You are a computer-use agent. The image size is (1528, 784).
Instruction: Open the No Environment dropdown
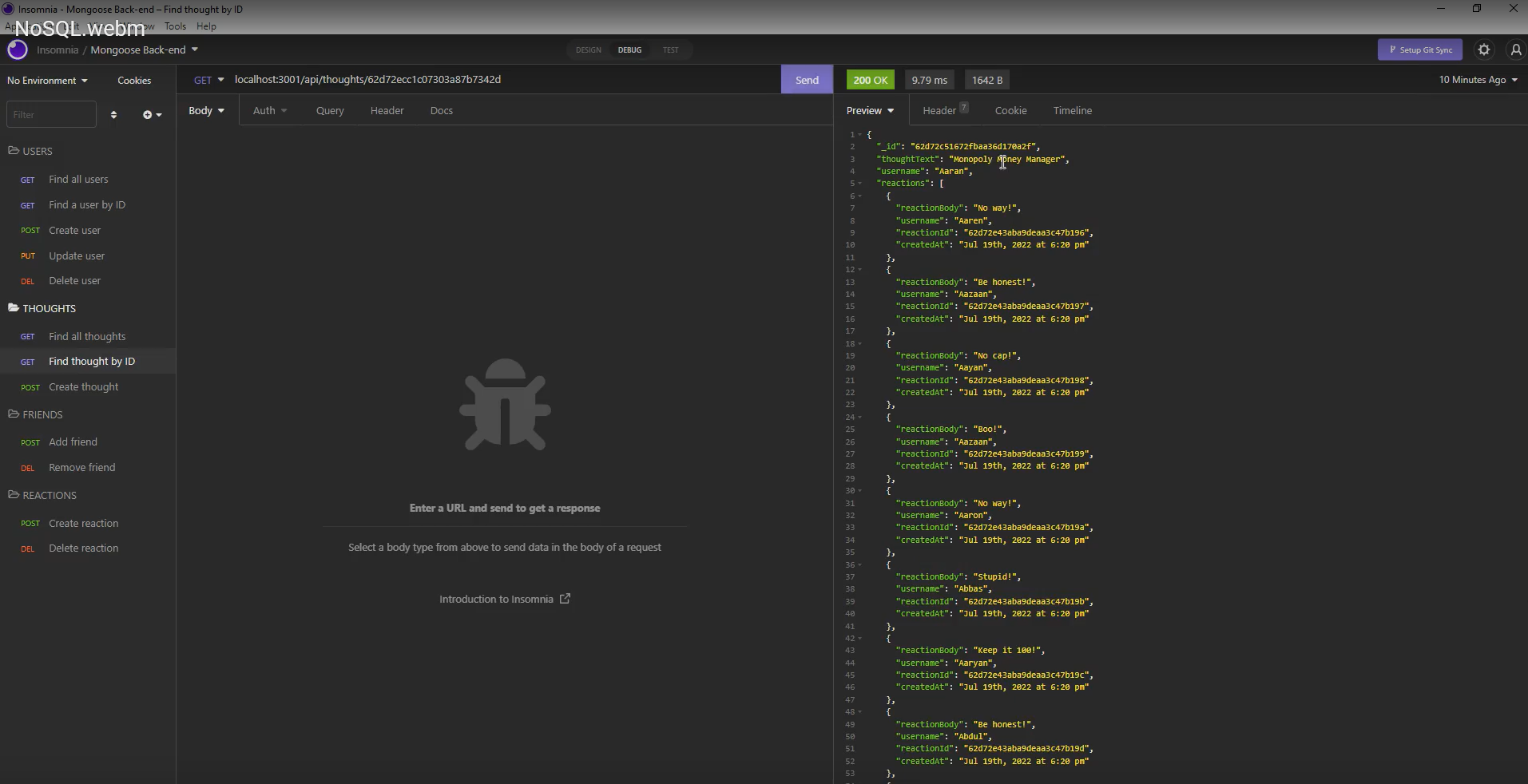tap(47, 81)
